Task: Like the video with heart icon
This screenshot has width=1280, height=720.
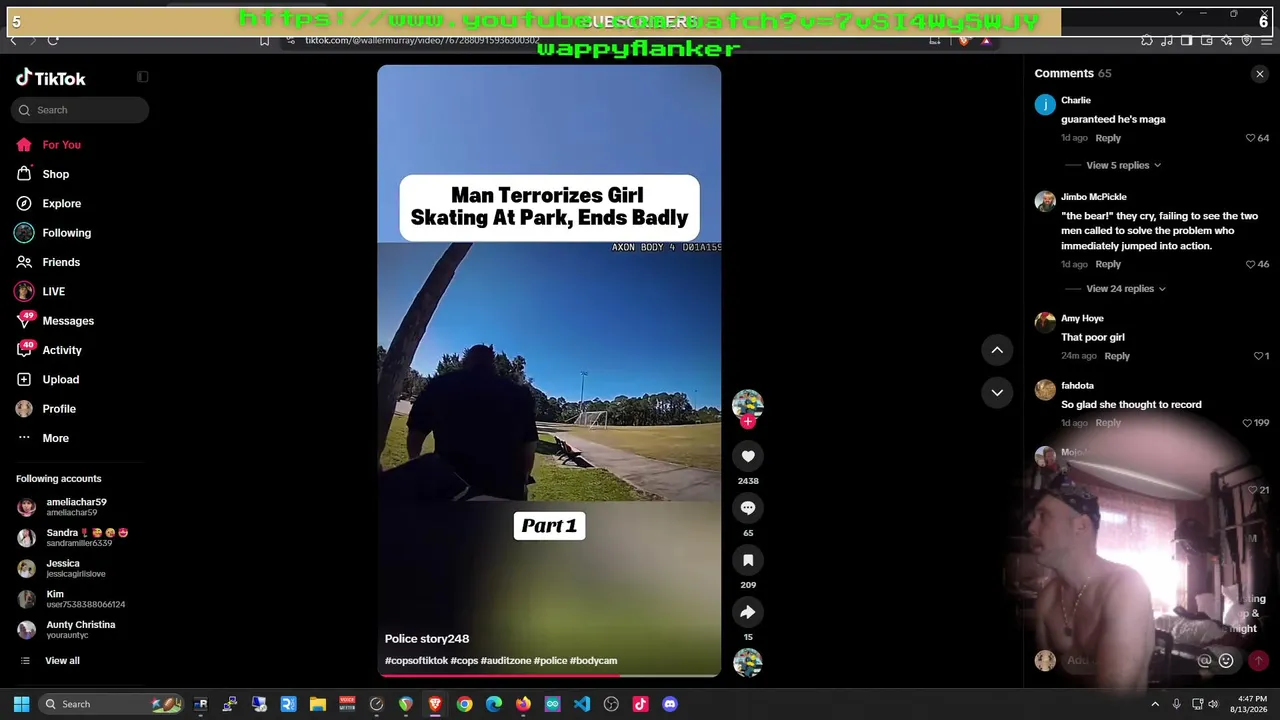Action: pos(747,456)
